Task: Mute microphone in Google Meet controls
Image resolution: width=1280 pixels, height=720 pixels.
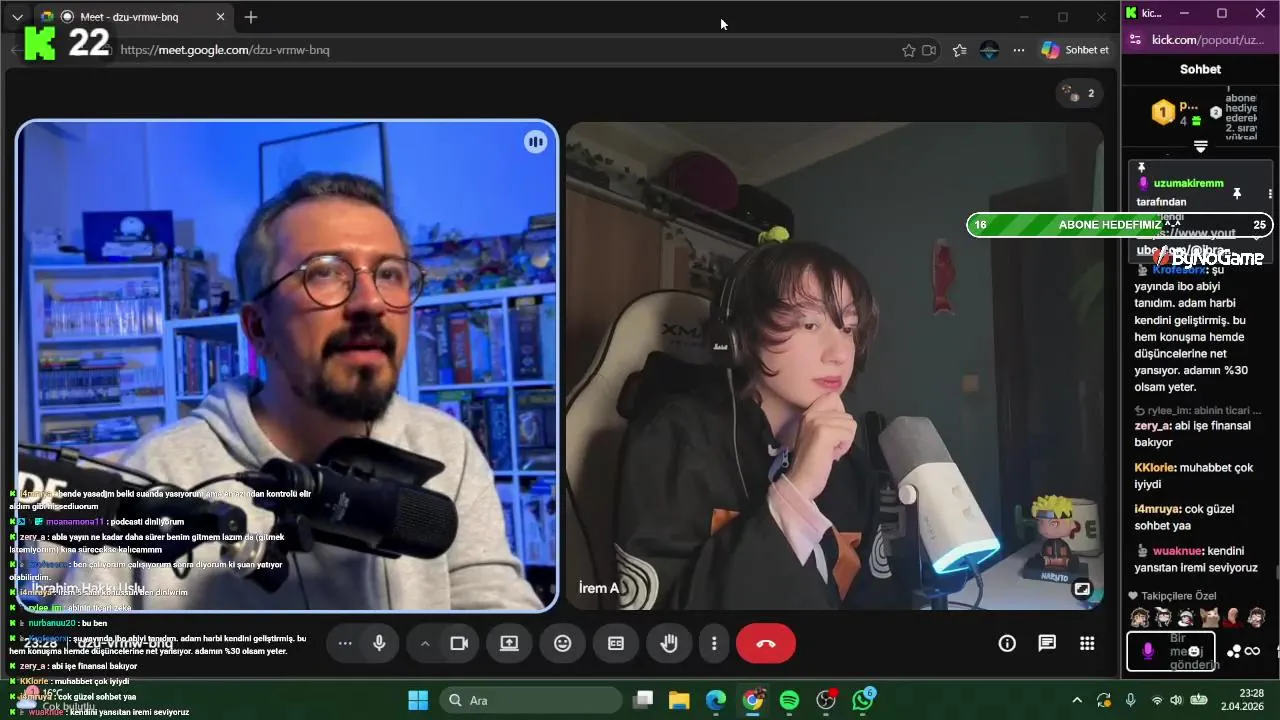Action: [x=379, y=643]
